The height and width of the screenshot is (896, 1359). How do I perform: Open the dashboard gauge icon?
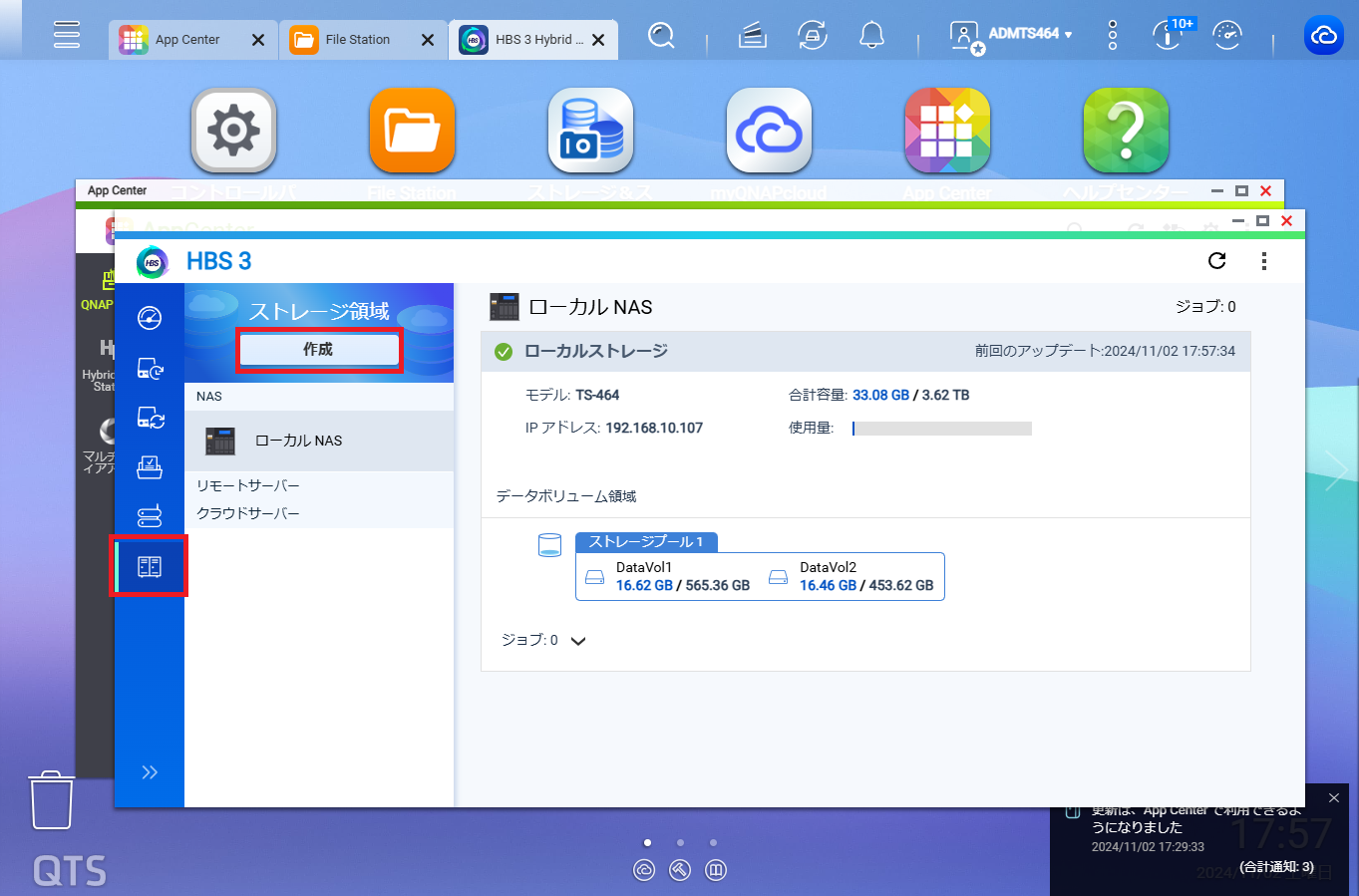(x=1227, y=36)
